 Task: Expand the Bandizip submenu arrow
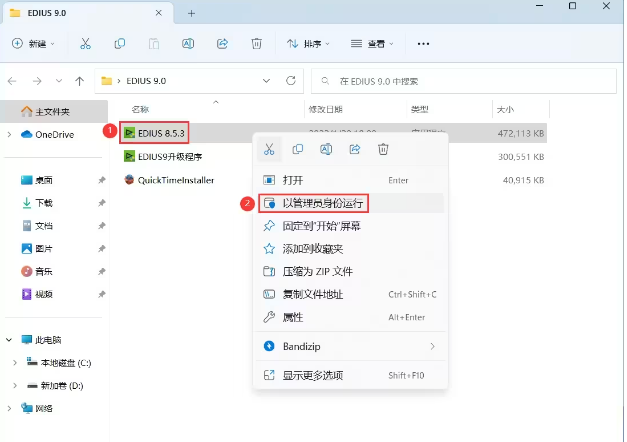(432, 346)
